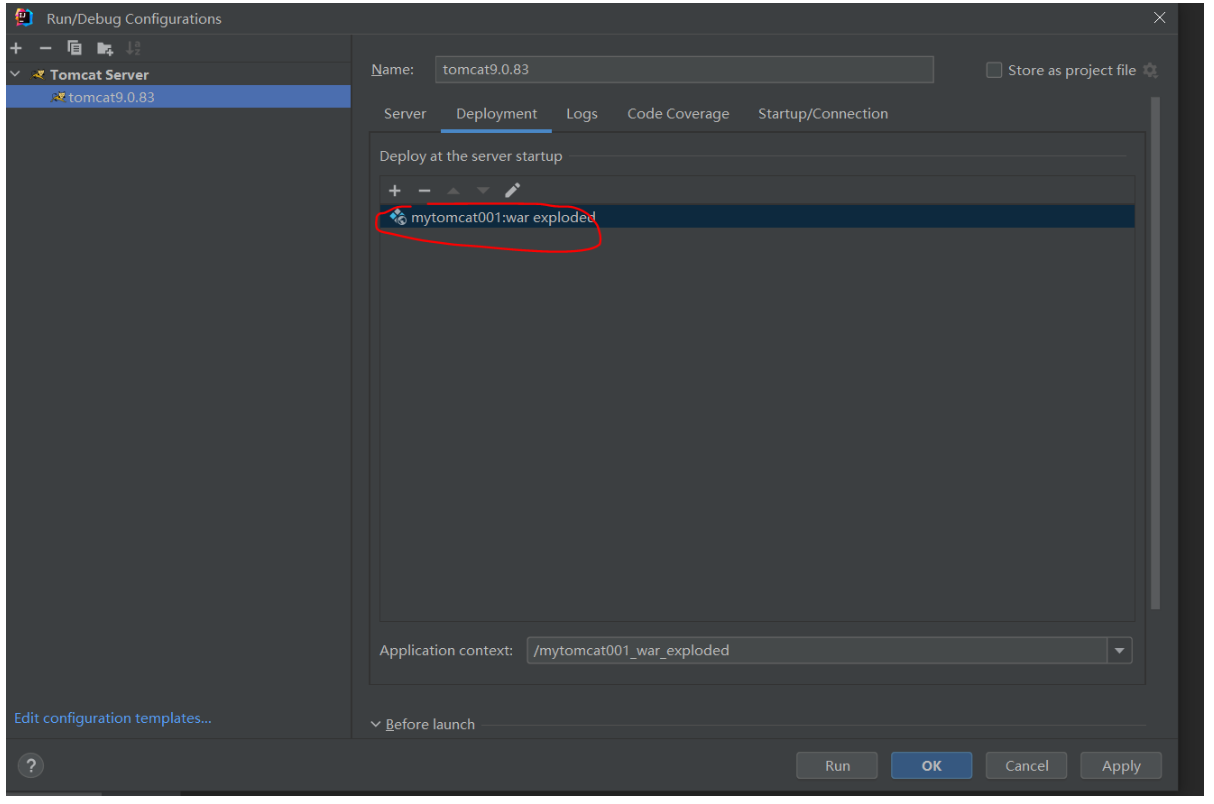Close the Run/Debug Configurations dialog
Viewport: 1214px width, 804px height.
1159,18
